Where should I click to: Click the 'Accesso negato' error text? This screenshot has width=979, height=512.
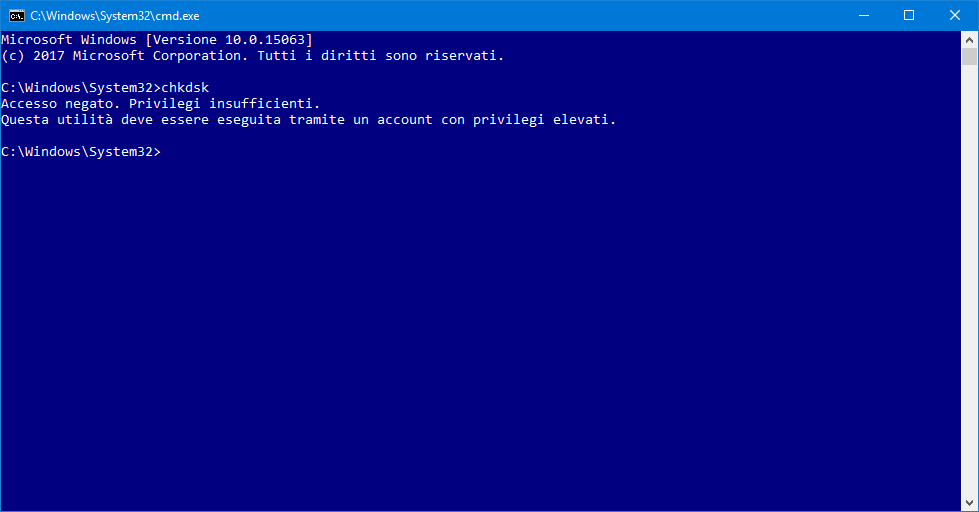[x=57, y=104]
